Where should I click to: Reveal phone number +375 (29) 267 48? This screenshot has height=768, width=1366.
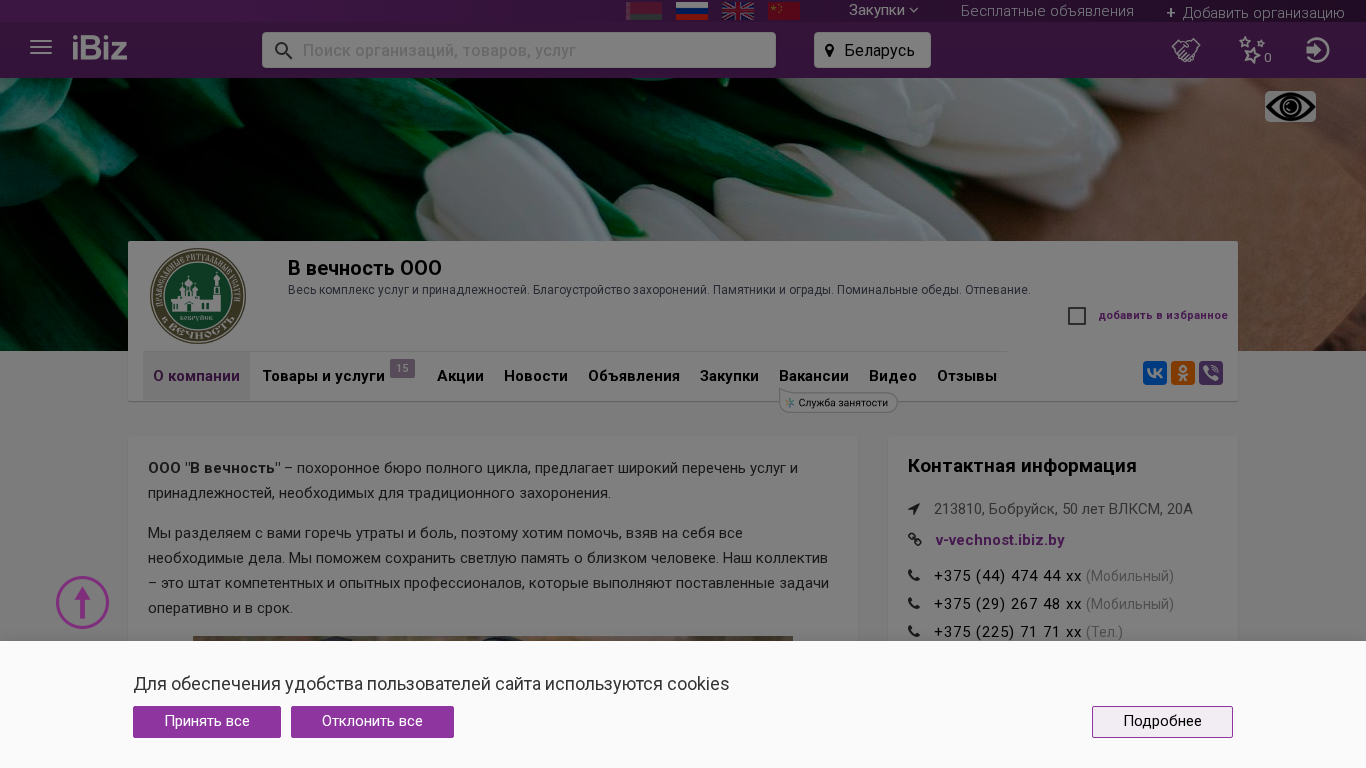1008,604
